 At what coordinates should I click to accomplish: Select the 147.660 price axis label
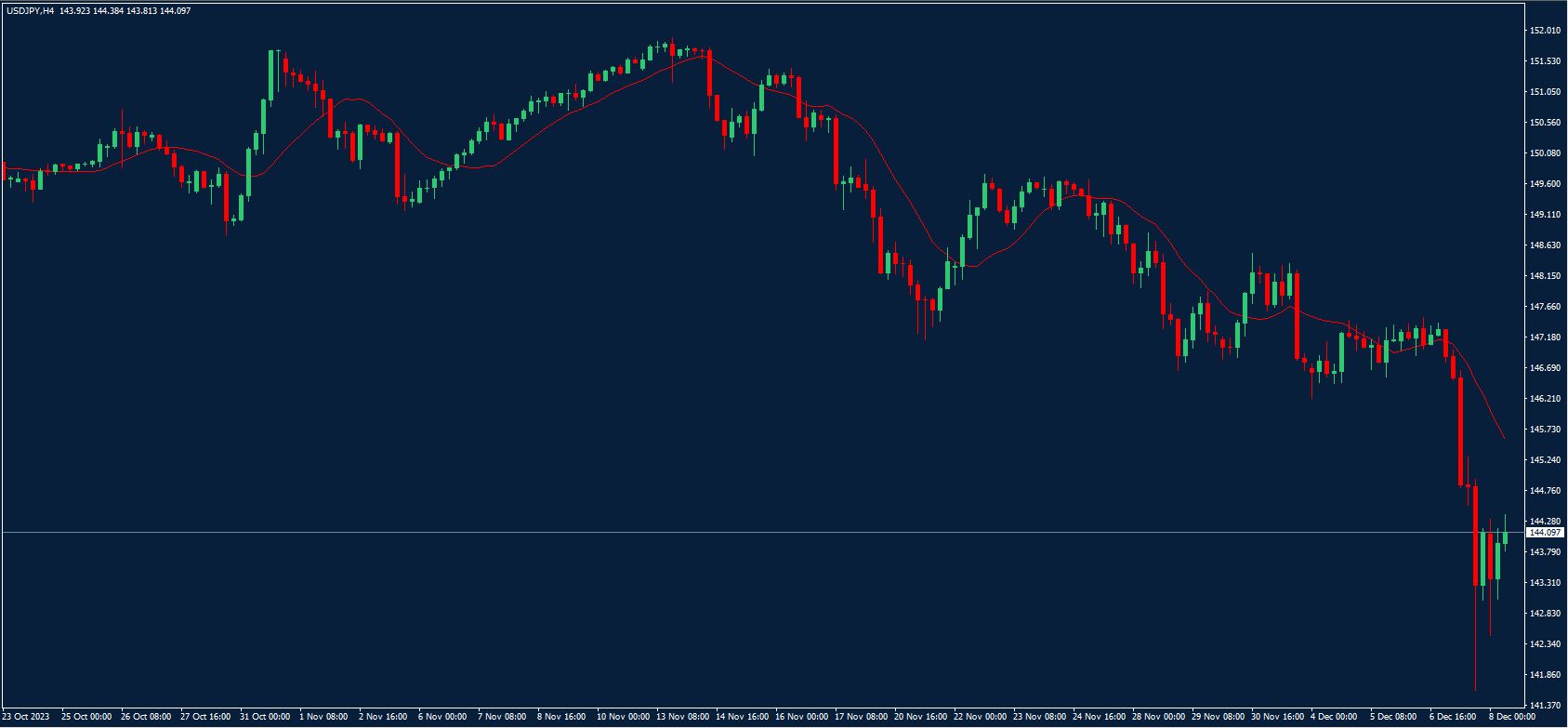point(1546,307)
